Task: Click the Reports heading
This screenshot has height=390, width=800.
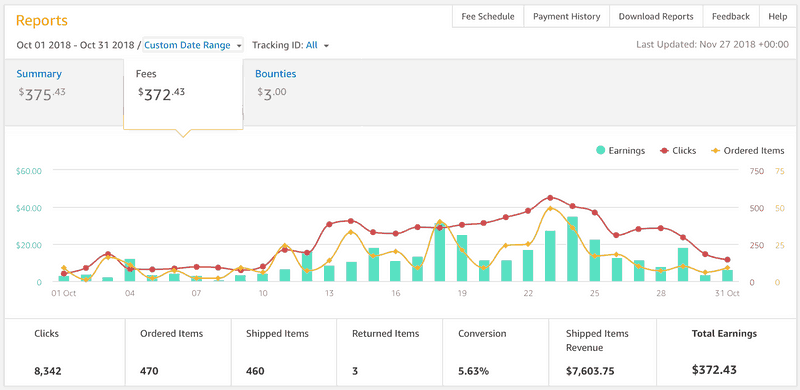Action: pyautogui.click(x=42, y=21)
